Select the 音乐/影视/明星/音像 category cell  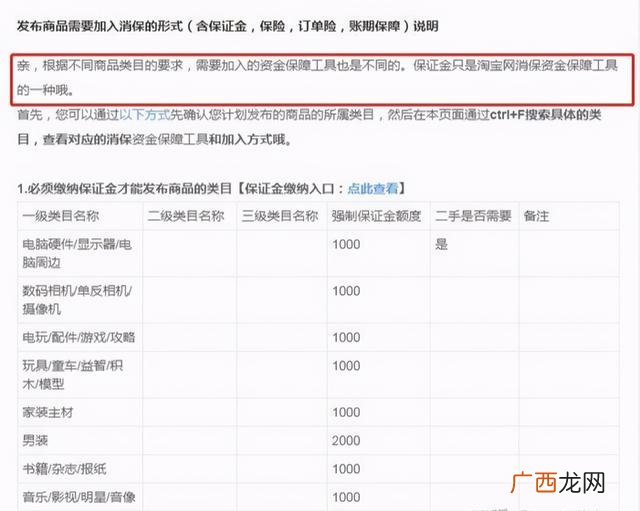79,497
